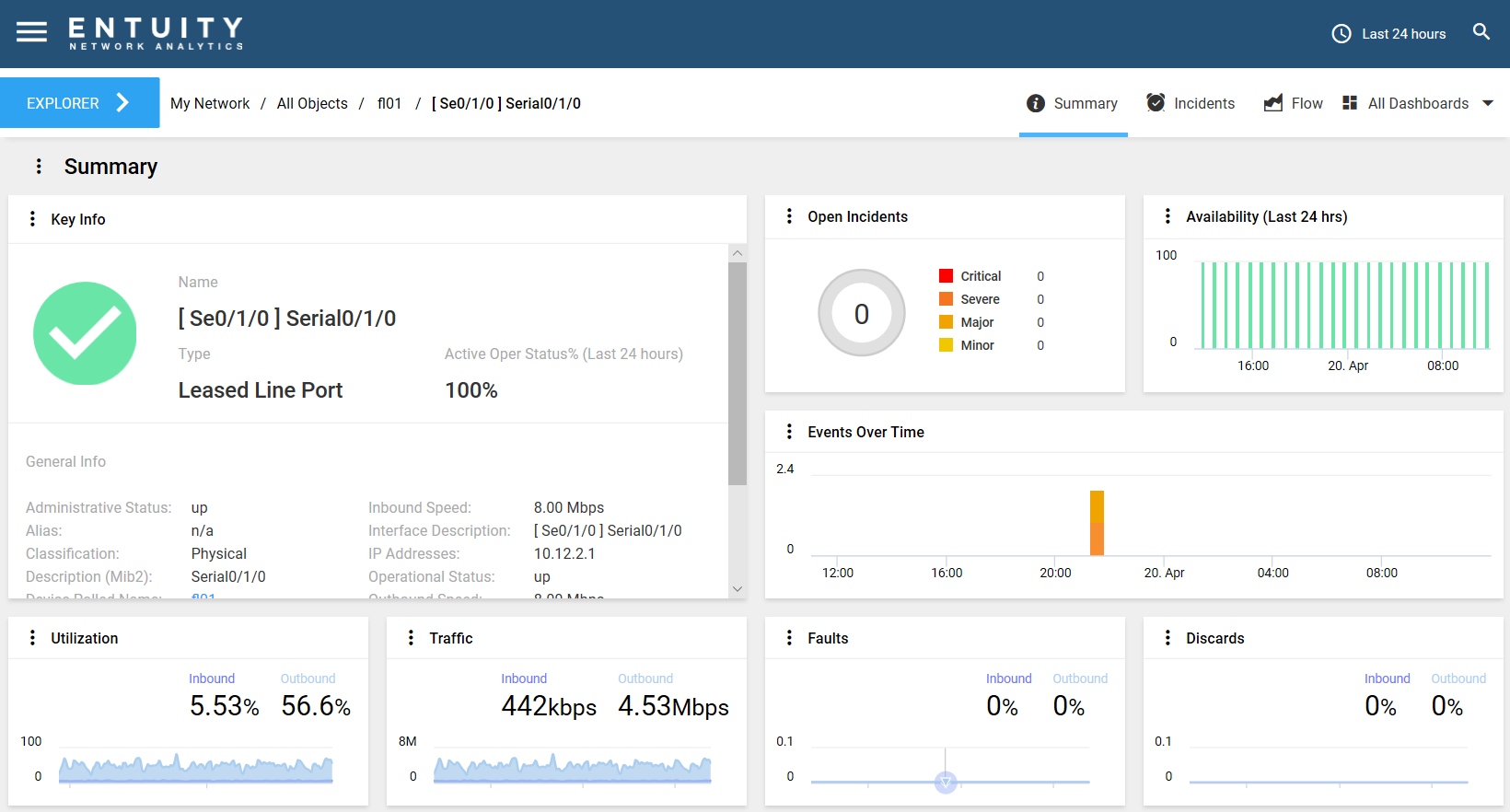Open fl01 device breadcrumb
Image resolution: width=1510 pixels, height=812 pixels.
coord(389,103)
